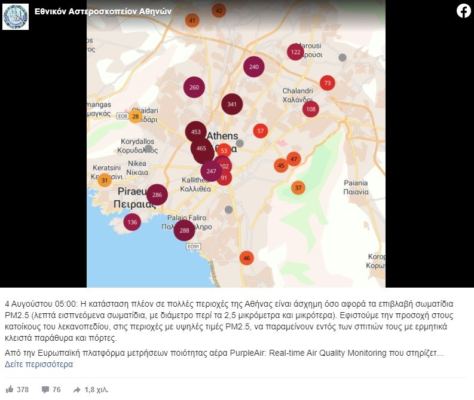Select the 42 air quality marker
Image resolution: width=474 pixels, height=400 pixels.
pyautogui.click(x=219, y=11)
